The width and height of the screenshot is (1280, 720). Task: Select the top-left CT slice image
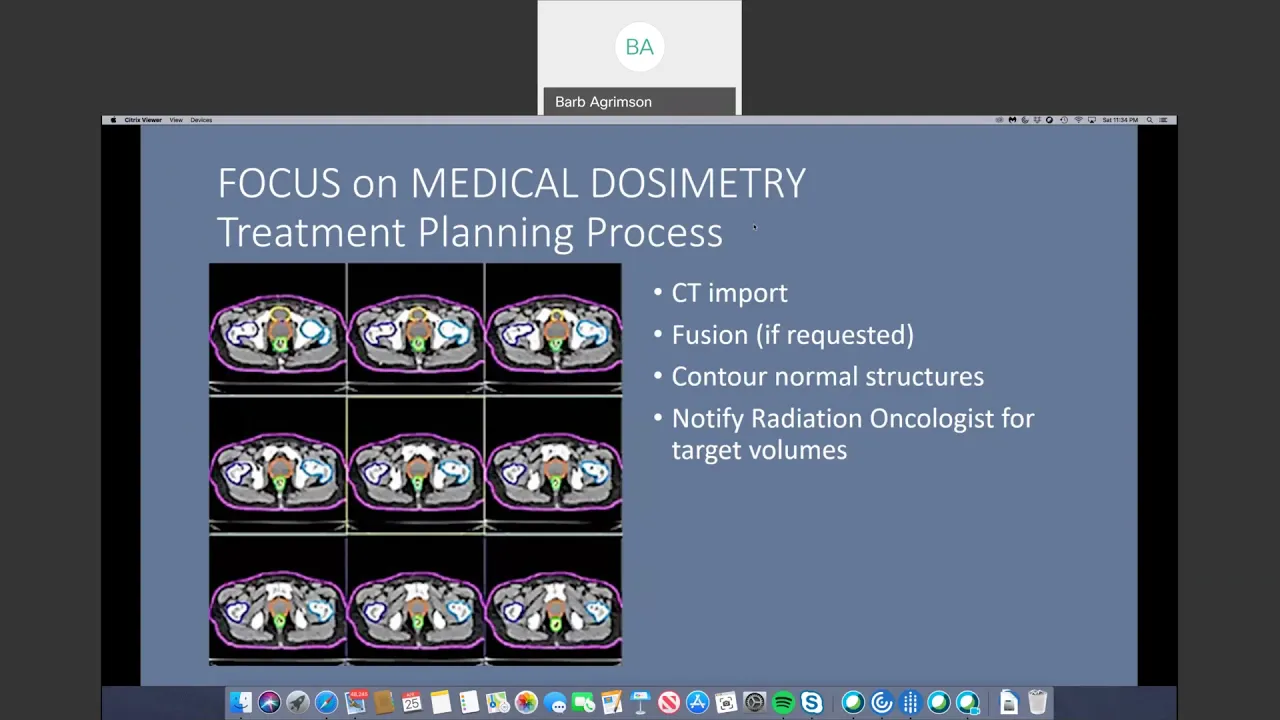point(277,330)
